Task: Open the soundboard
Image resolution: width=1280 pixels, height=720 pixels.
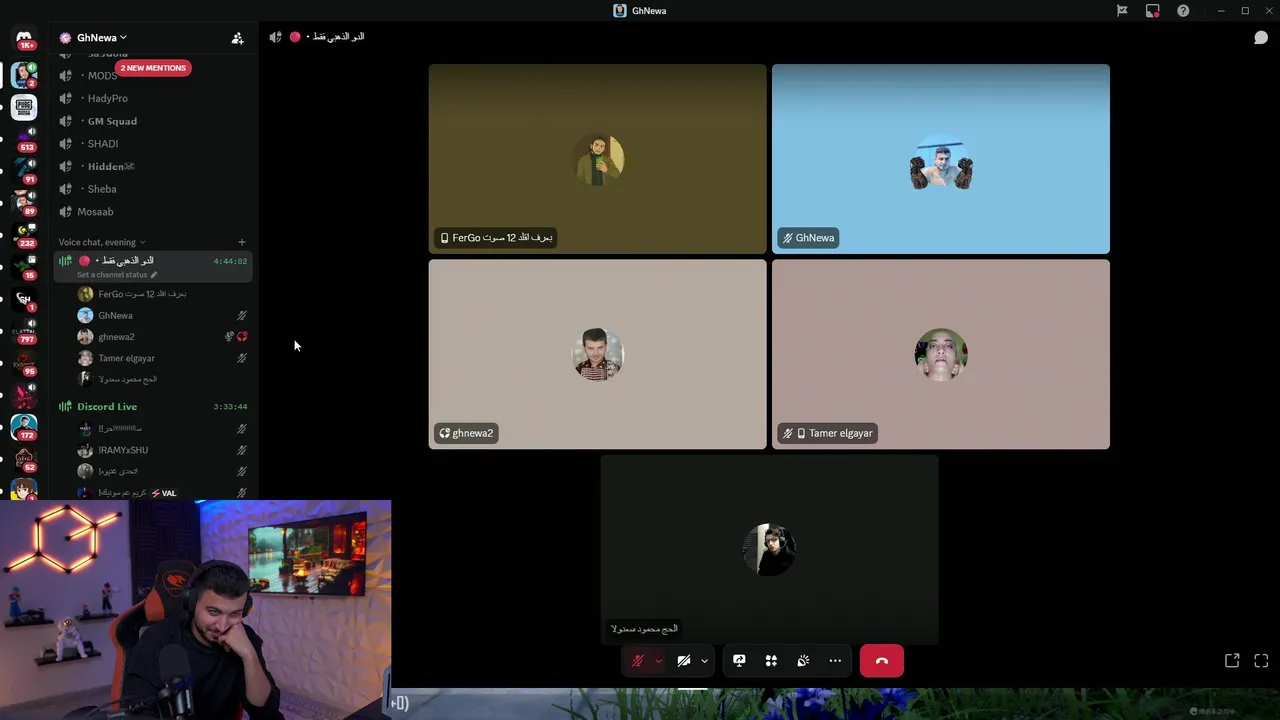Action: (803, 661)
